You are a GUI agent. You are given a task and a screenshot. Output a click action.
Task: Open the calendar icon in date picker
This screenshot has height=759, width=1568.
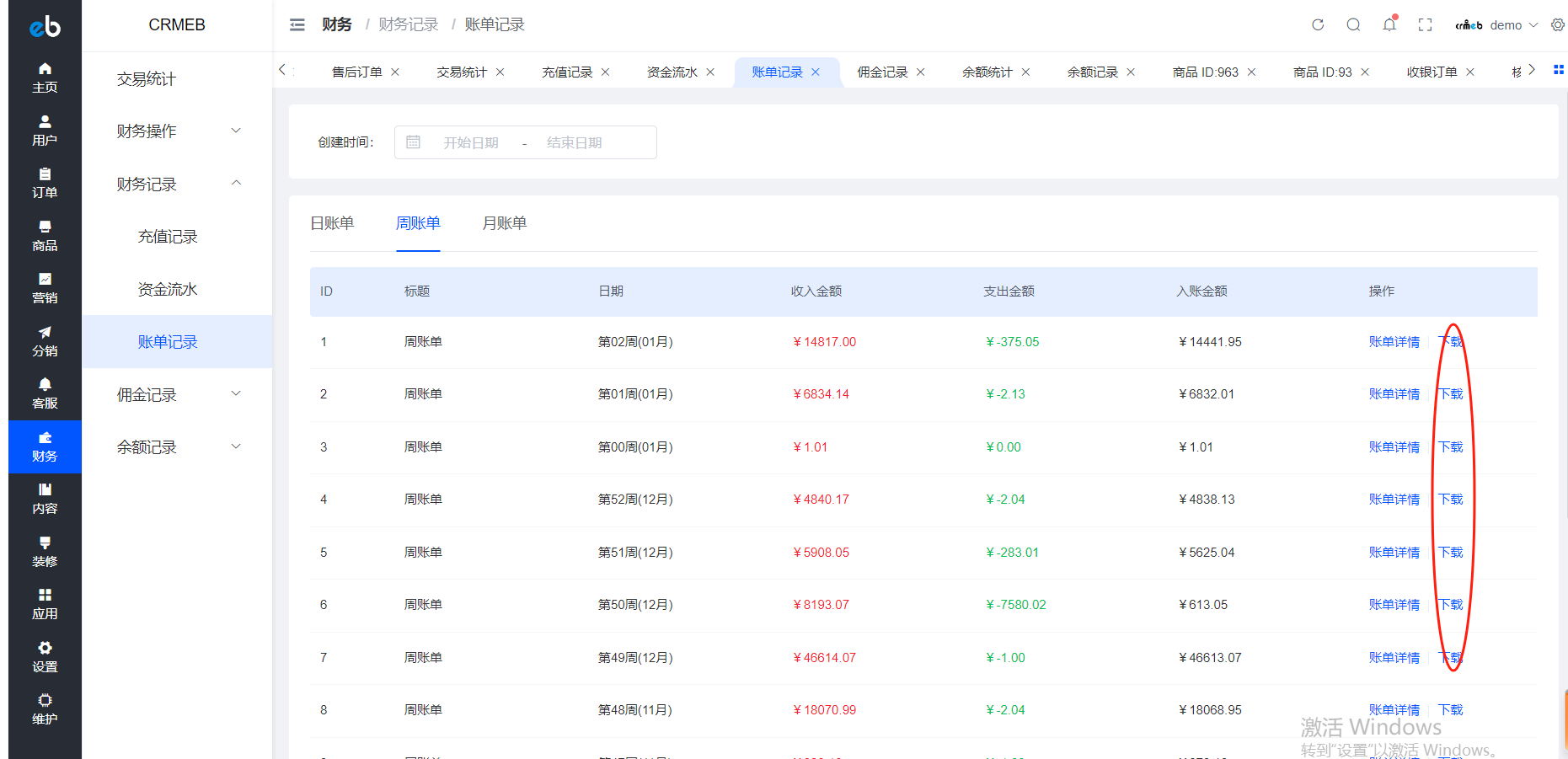click(x=413, y=142)
